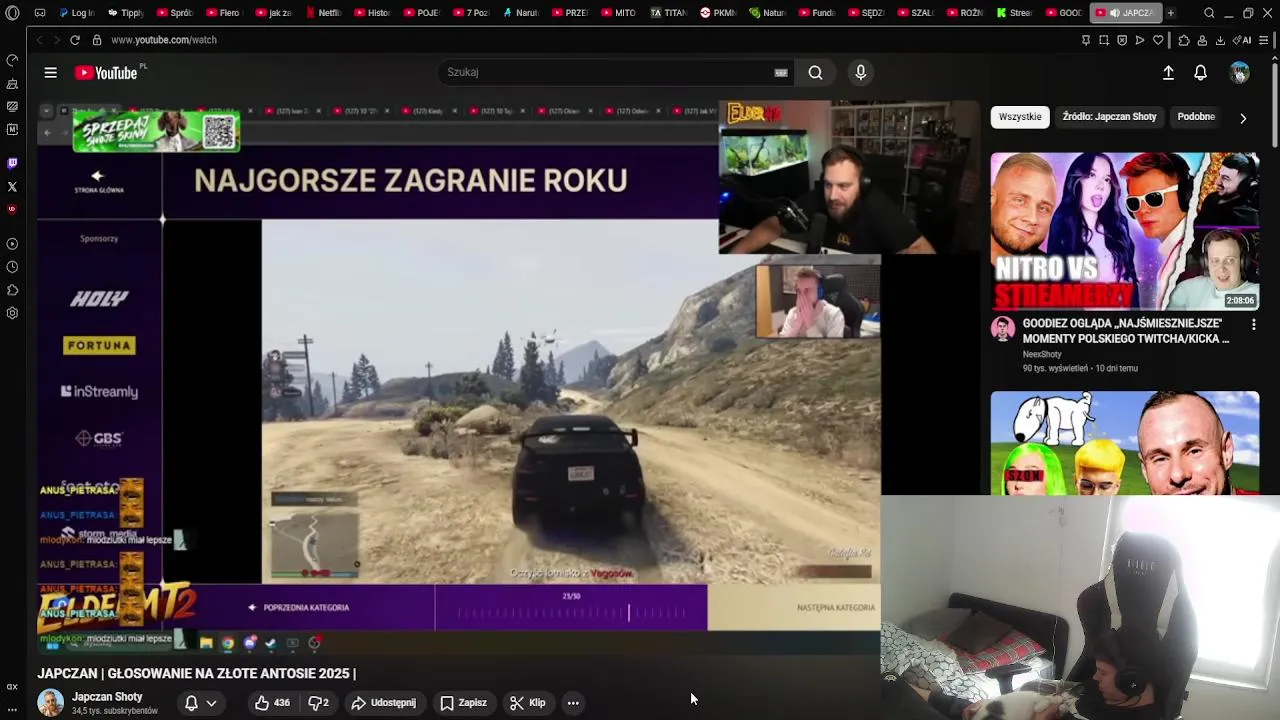
Task: Select the Podobne filter chip
Action: click(1196, 117)
